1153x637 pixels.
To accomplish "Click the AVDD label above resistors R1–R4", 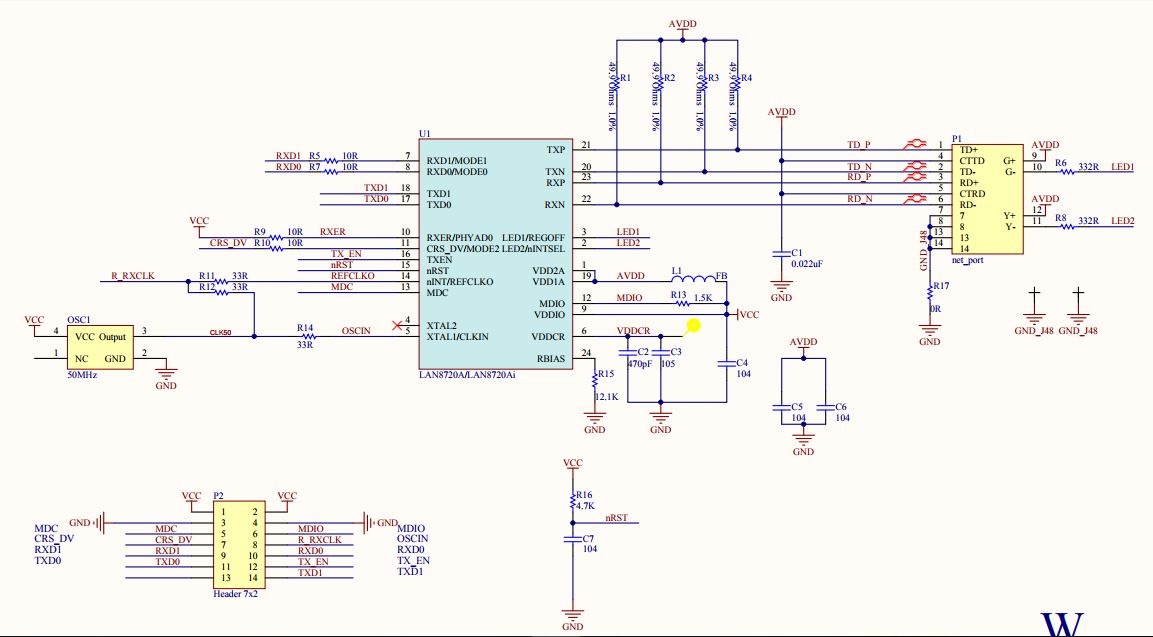I will pos(682,24).
